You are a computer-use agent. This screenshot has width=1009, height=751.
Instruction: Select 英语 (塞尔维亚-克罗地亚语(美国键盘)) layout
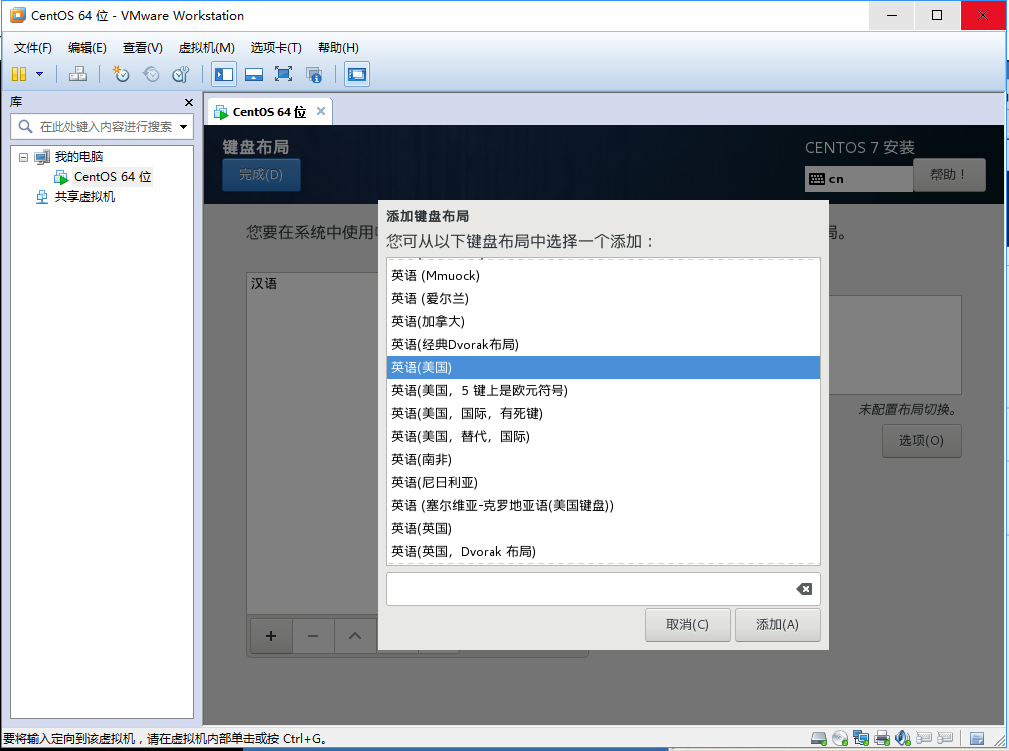[x=603, y=505]
